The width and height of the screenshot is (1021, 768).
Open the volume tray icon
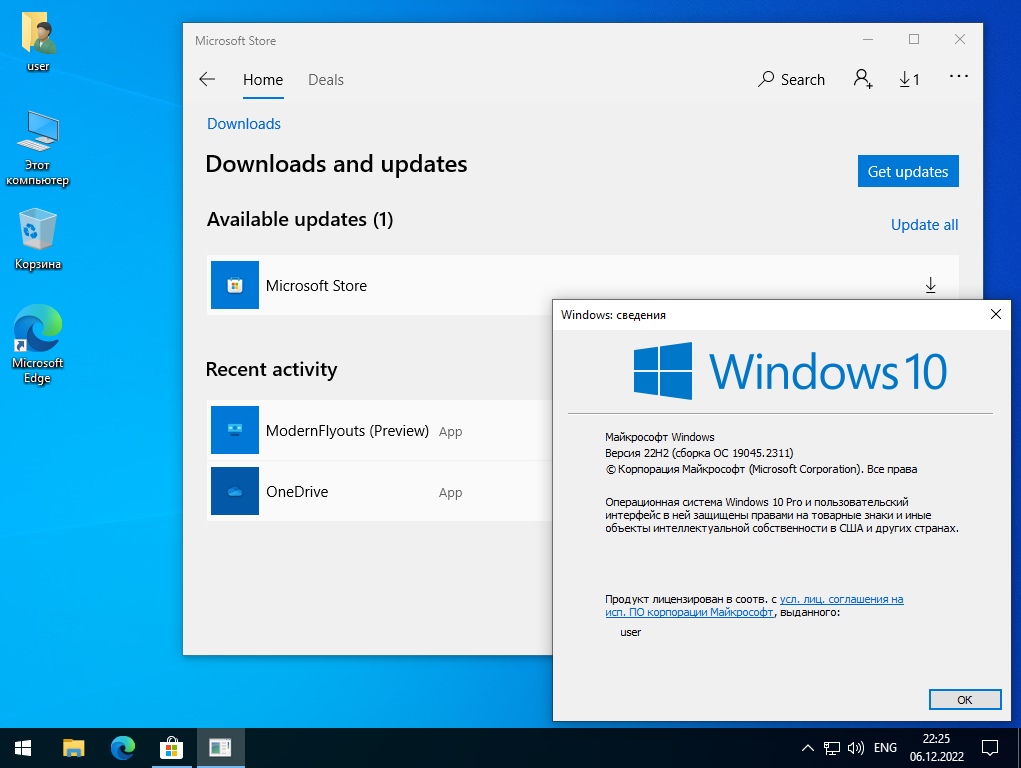coord(856,748)
